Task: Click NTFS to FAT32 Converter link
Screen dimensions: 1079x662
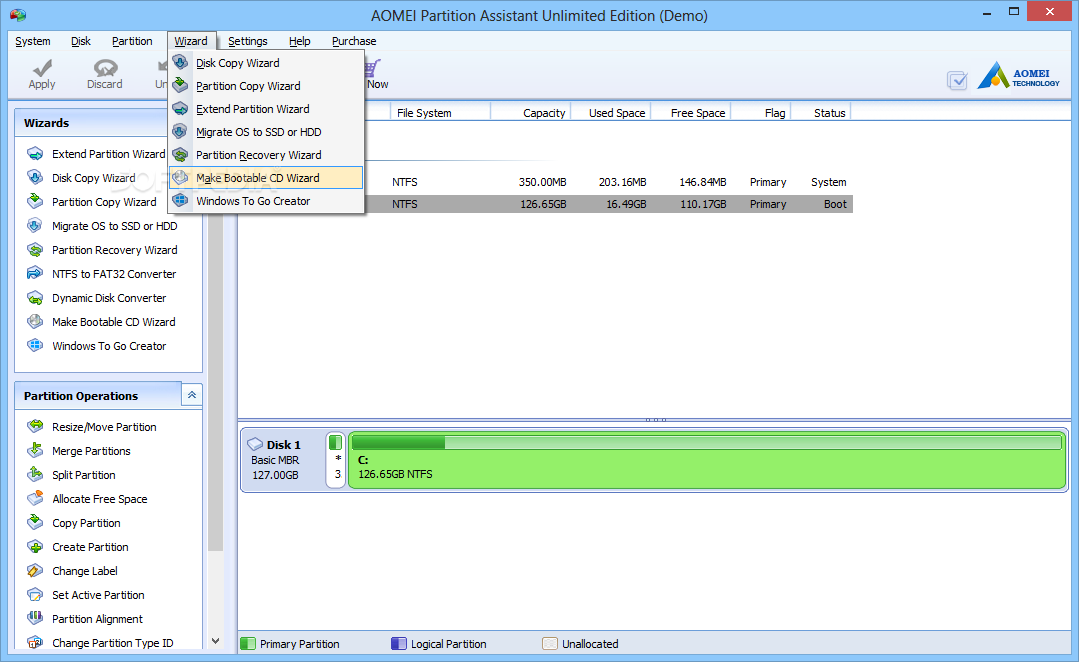Action: click(x=114, y=274)
